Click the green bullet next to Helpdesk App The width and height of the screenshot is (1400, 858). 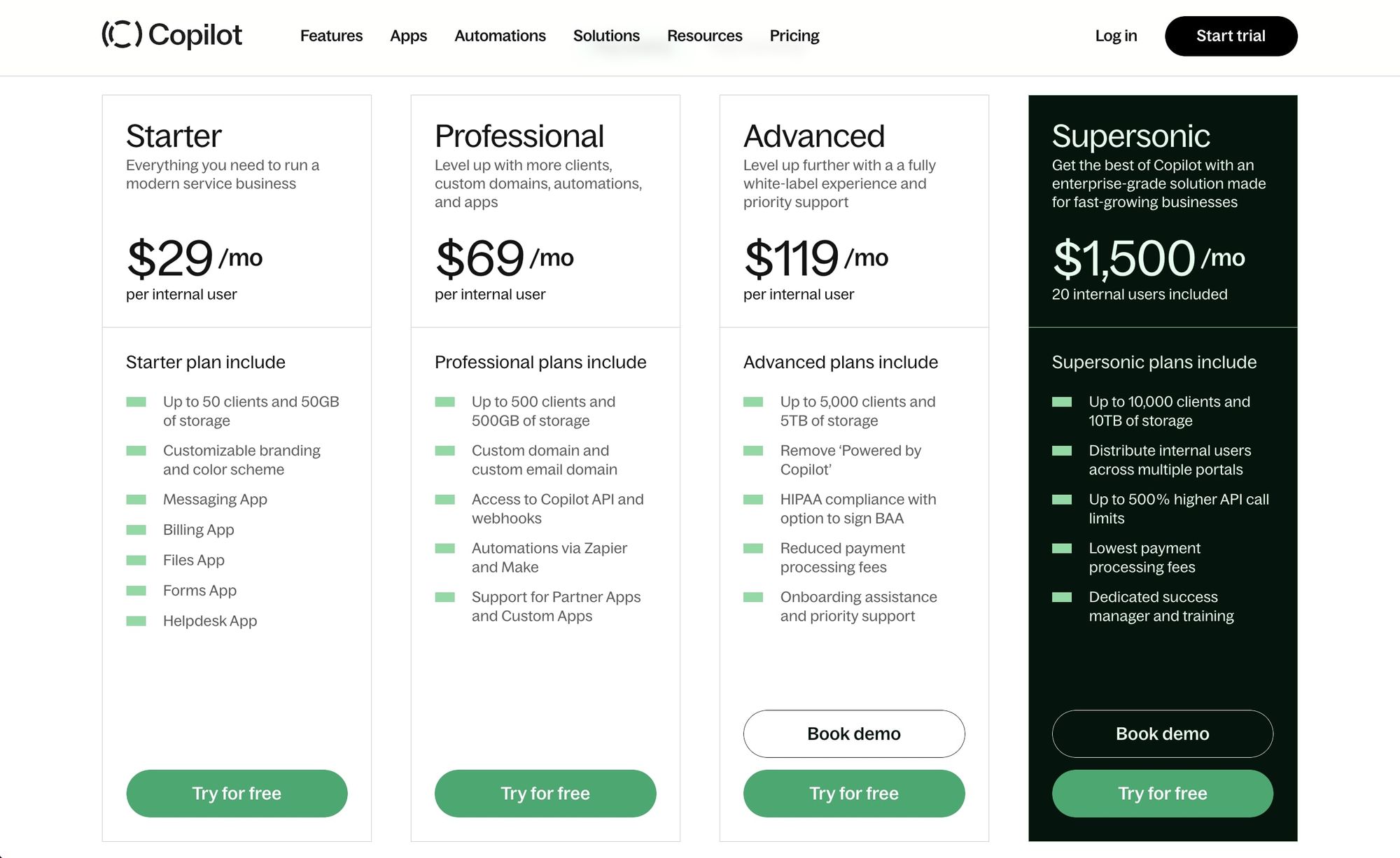(136, 621)
